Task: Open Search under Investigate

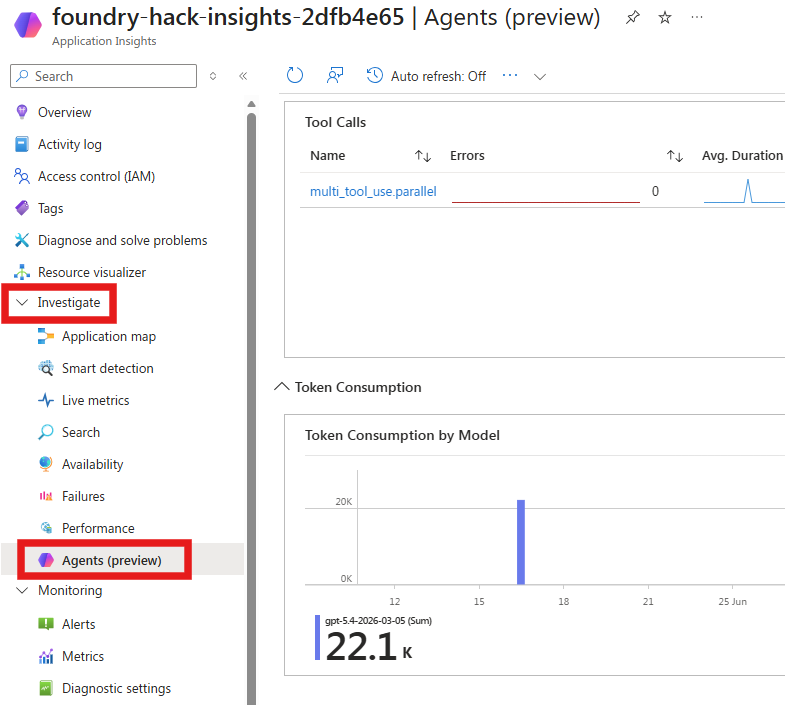Action: click(x=81, y=433)
